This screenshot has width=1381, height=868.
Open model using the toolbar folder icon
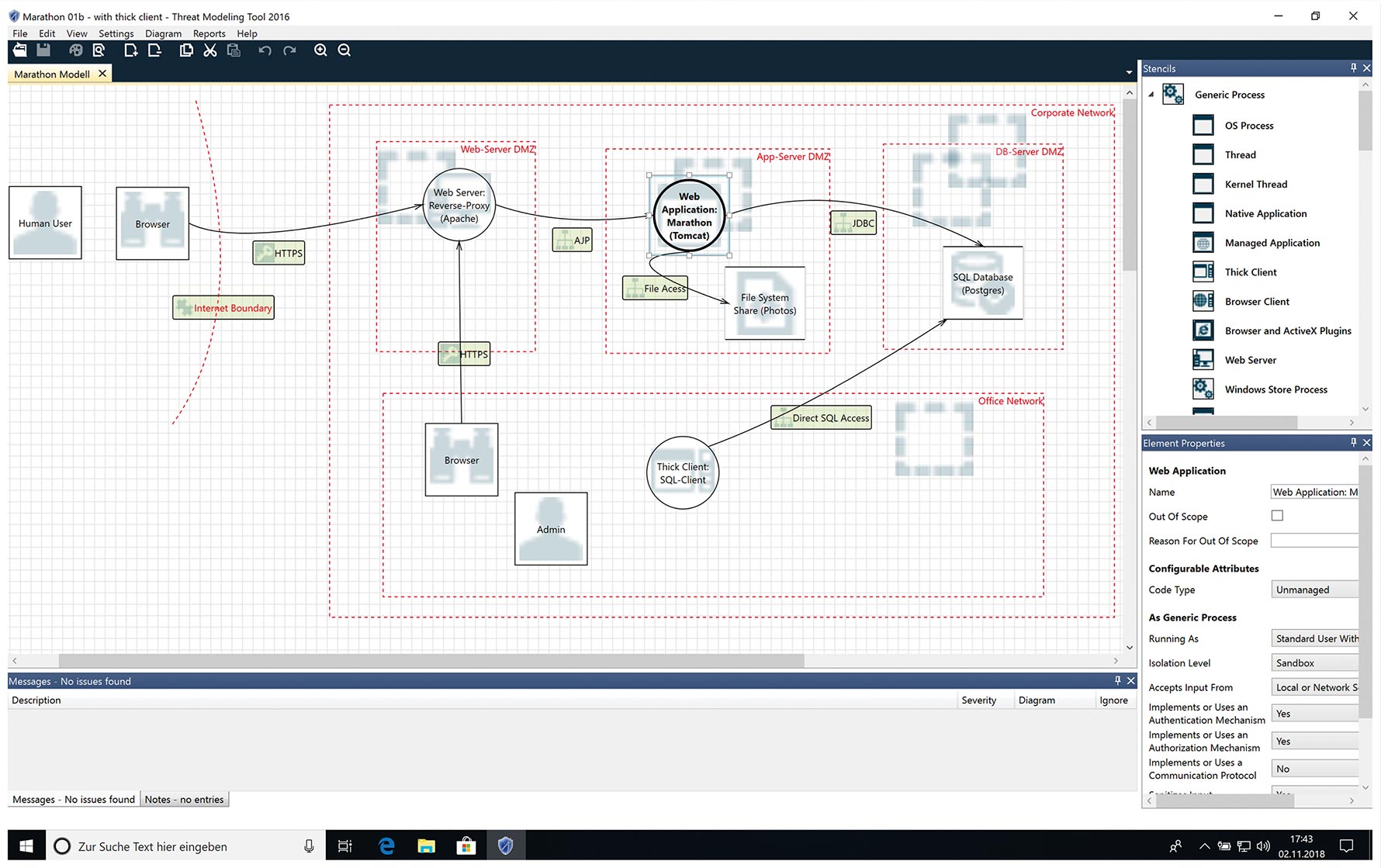20,50
